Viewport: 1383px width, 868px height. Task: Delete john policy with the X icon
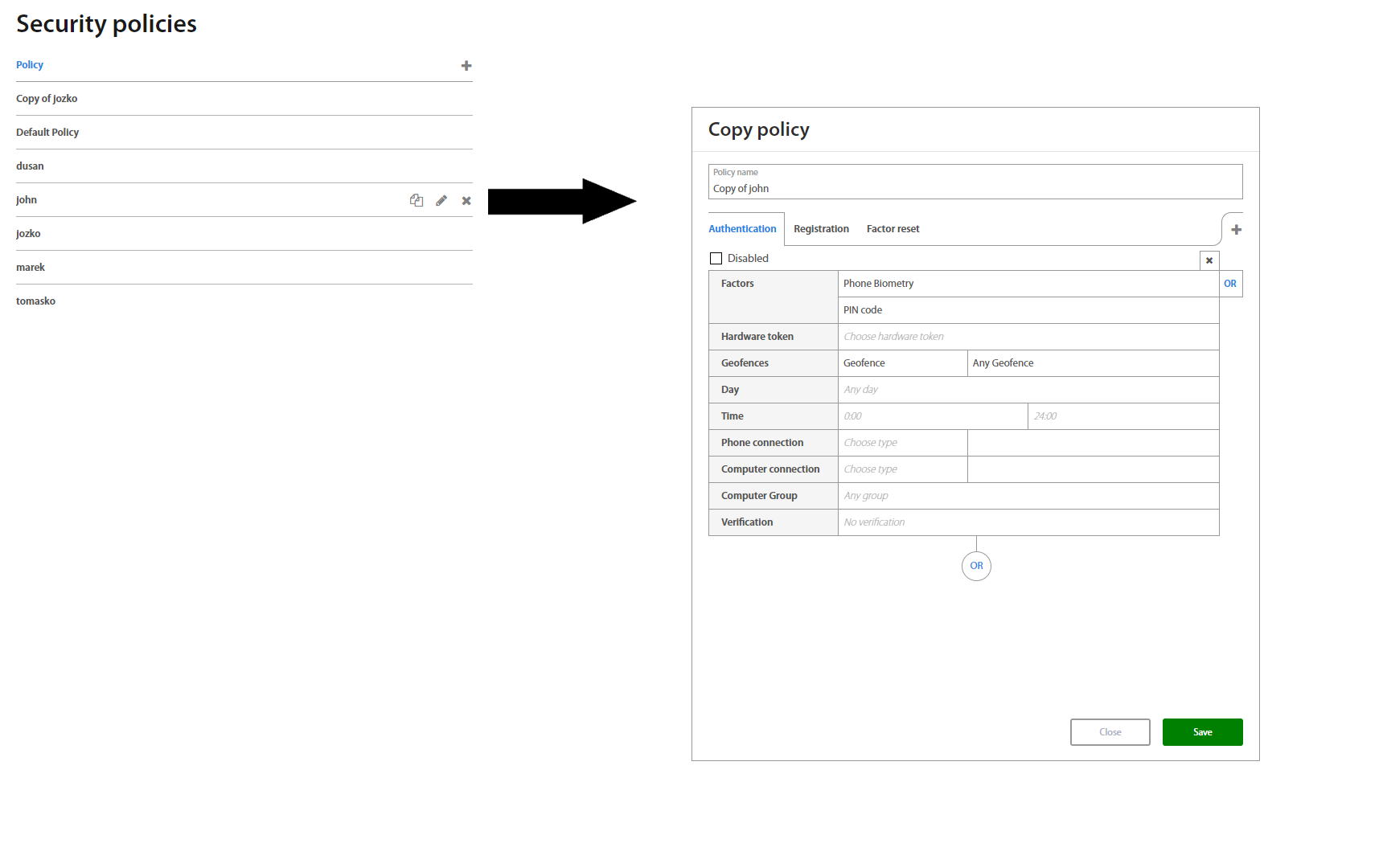(466, 201)
